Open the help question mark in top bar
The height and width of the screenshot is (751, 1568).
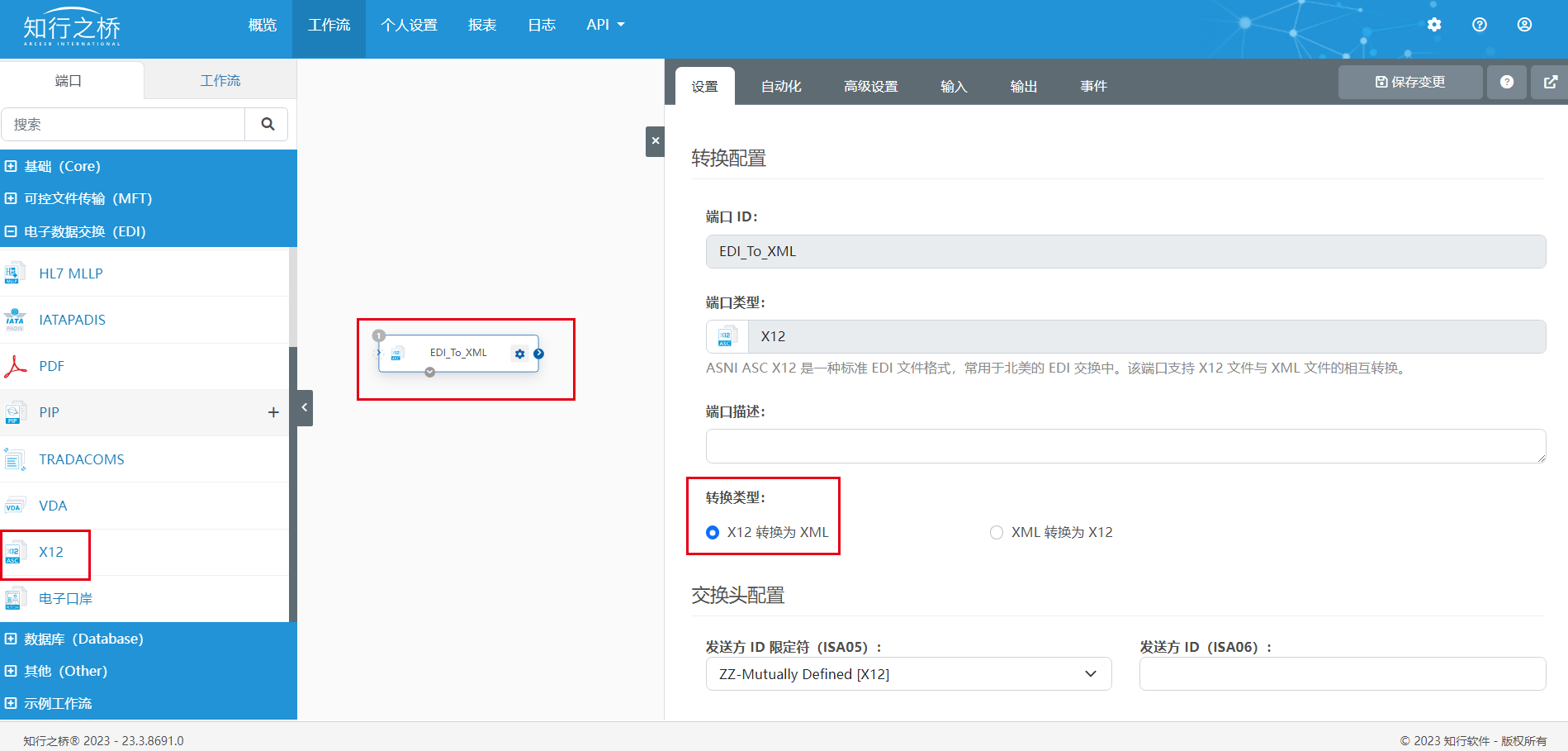coord(1480,25)
